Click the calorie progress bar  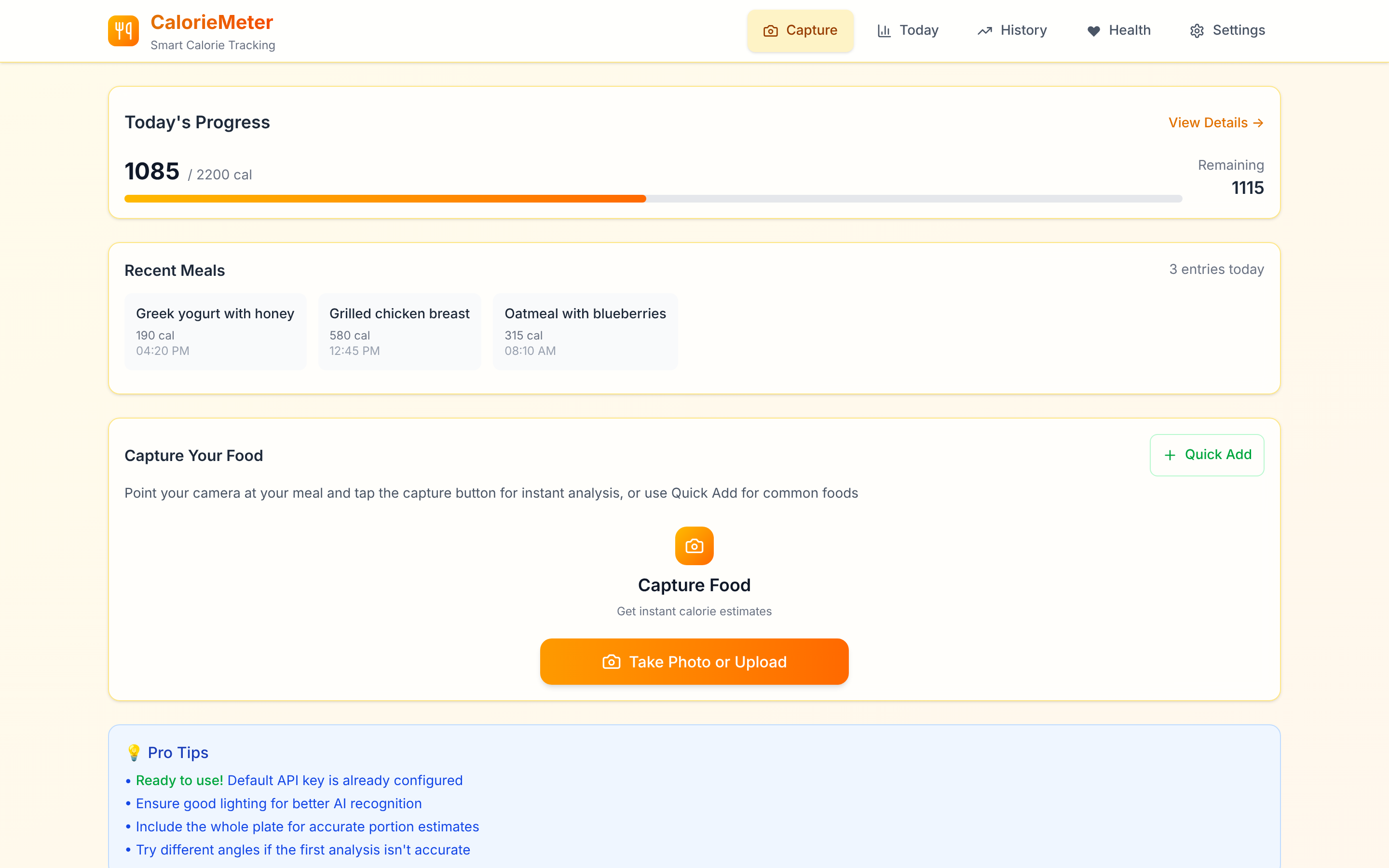click(653, 199)
